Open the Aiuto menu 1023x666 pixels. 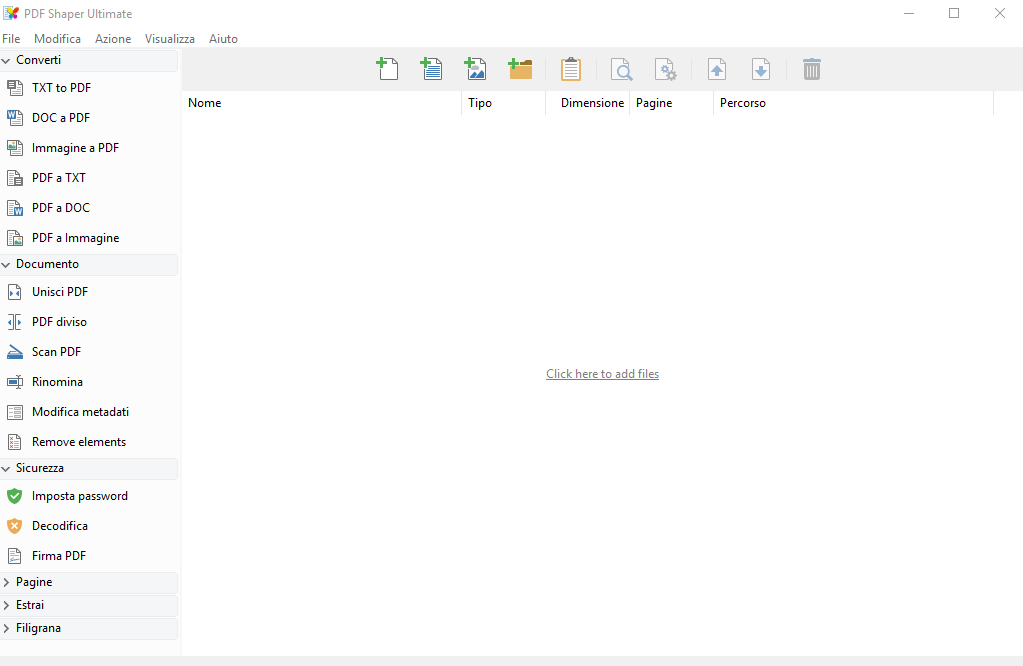coord(223,38)
